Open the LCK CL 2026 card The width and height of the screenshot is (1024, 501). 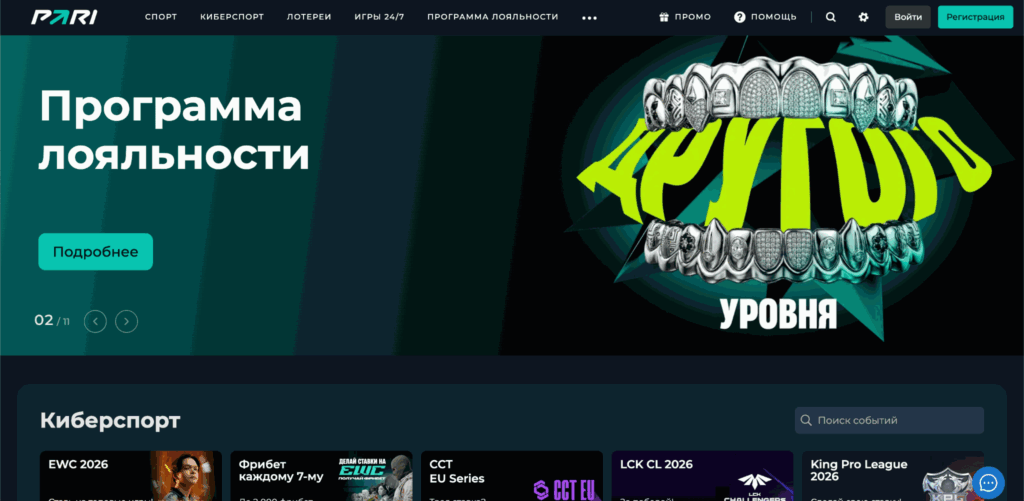tap(703, 476)
